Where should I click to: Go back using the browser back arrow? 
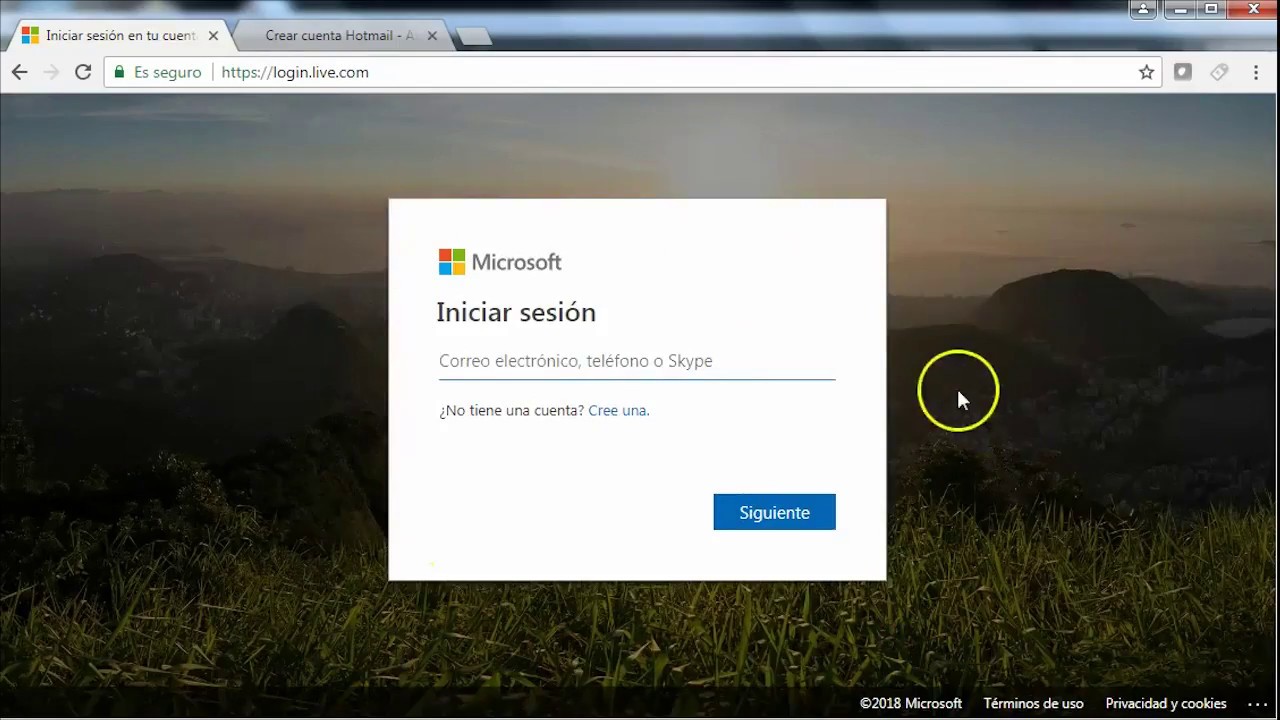tap(19, 72)
